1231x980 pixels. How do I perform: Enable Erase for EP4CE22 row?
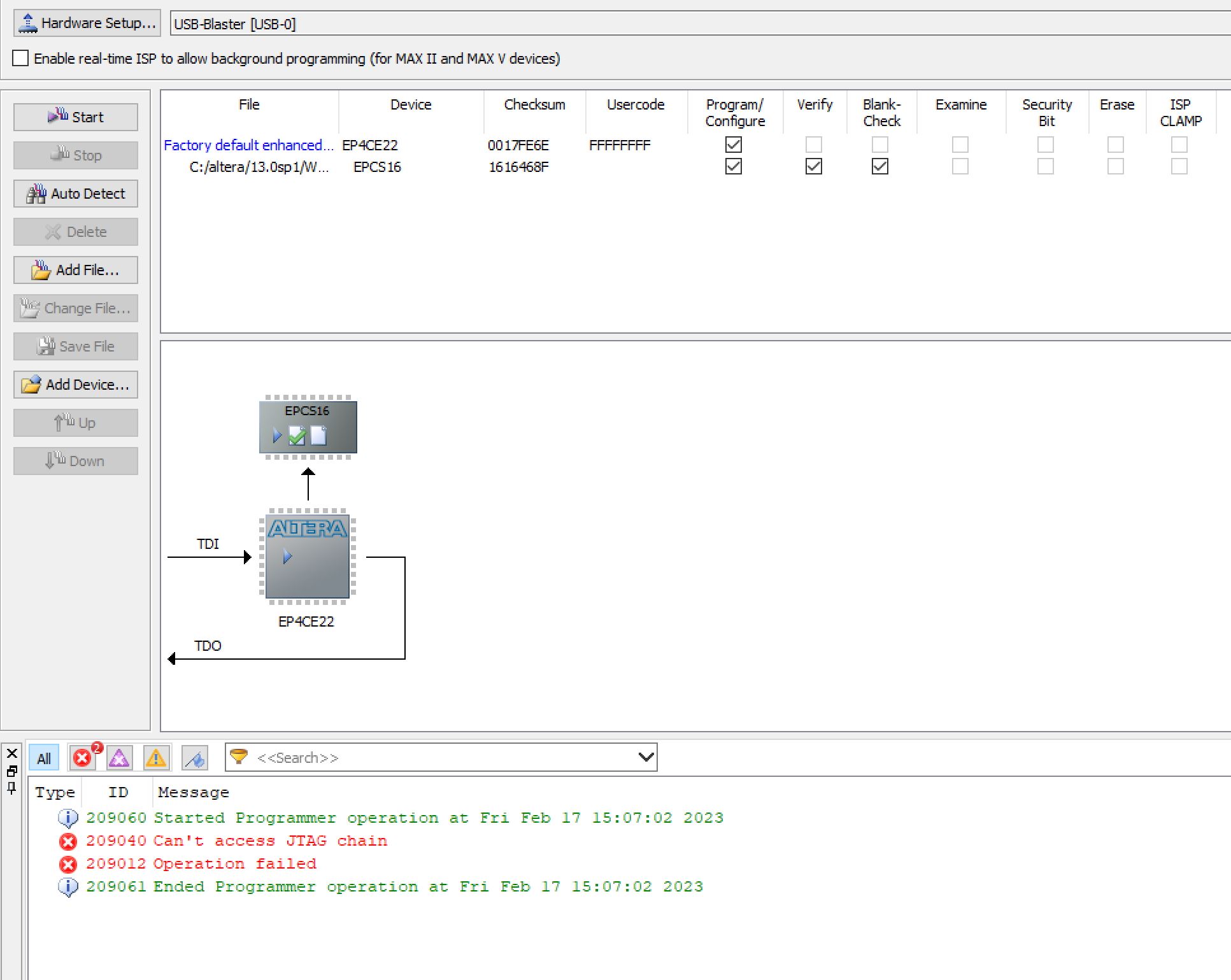[x=1116, y=145]
